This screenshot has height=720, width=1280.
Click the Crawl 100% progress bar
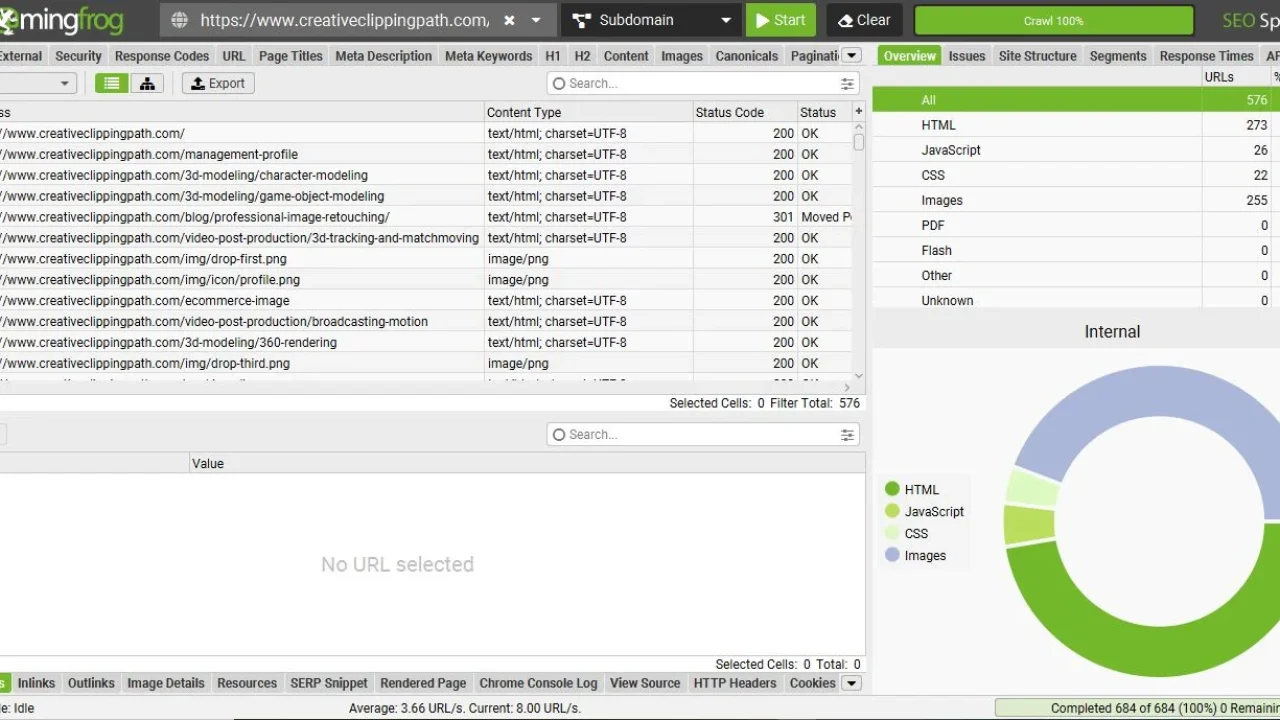1054,20
